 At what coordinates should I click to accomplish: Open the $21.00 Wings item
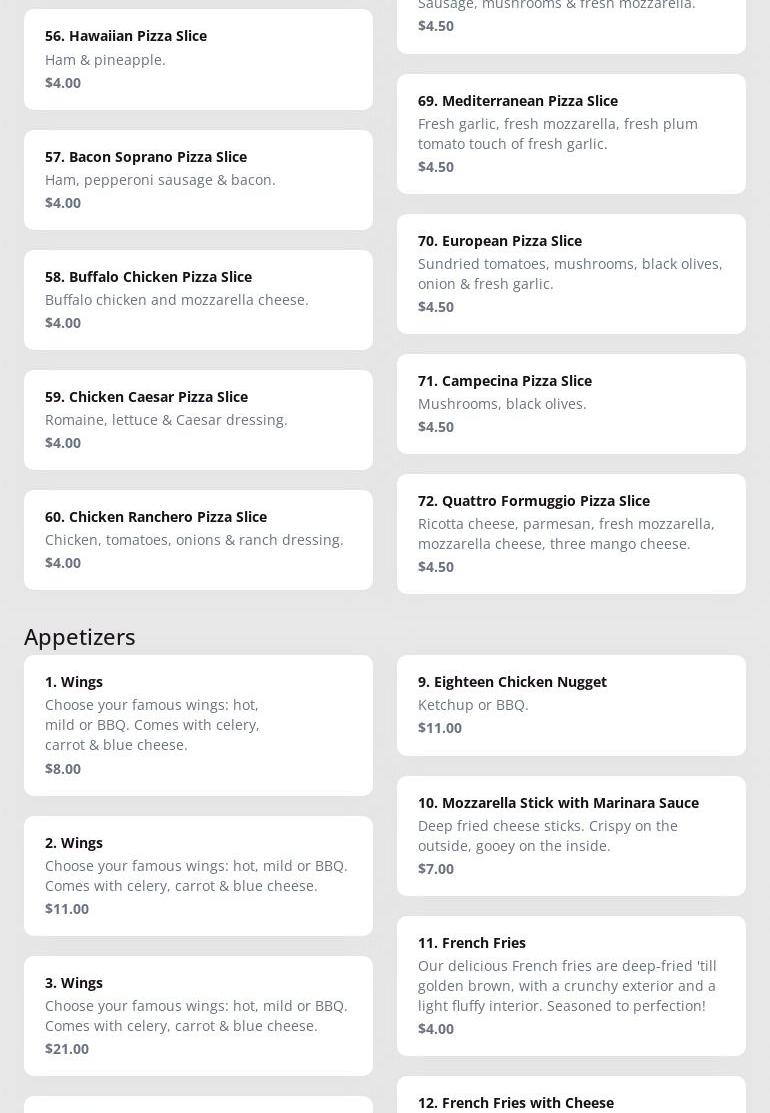(x=198, y=1015)
